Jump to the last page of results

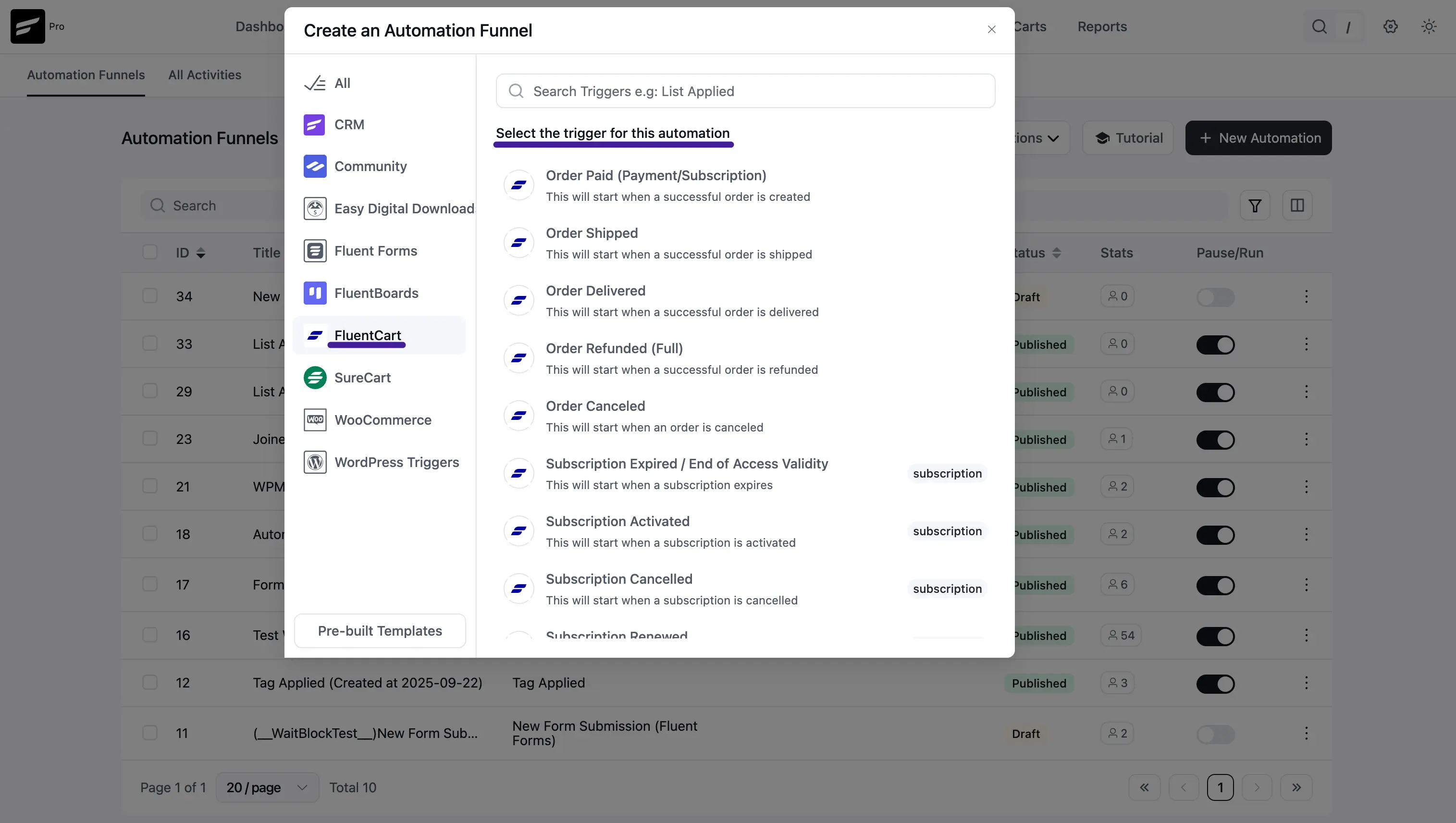[x=1296, y=787]
